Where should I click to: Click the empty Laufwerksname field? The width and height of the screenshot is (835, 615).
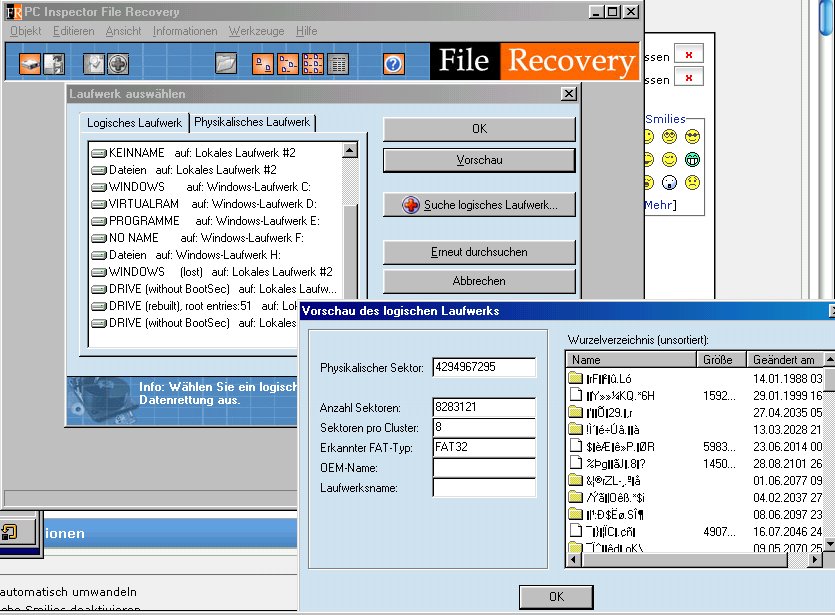(x=484, y=488)
